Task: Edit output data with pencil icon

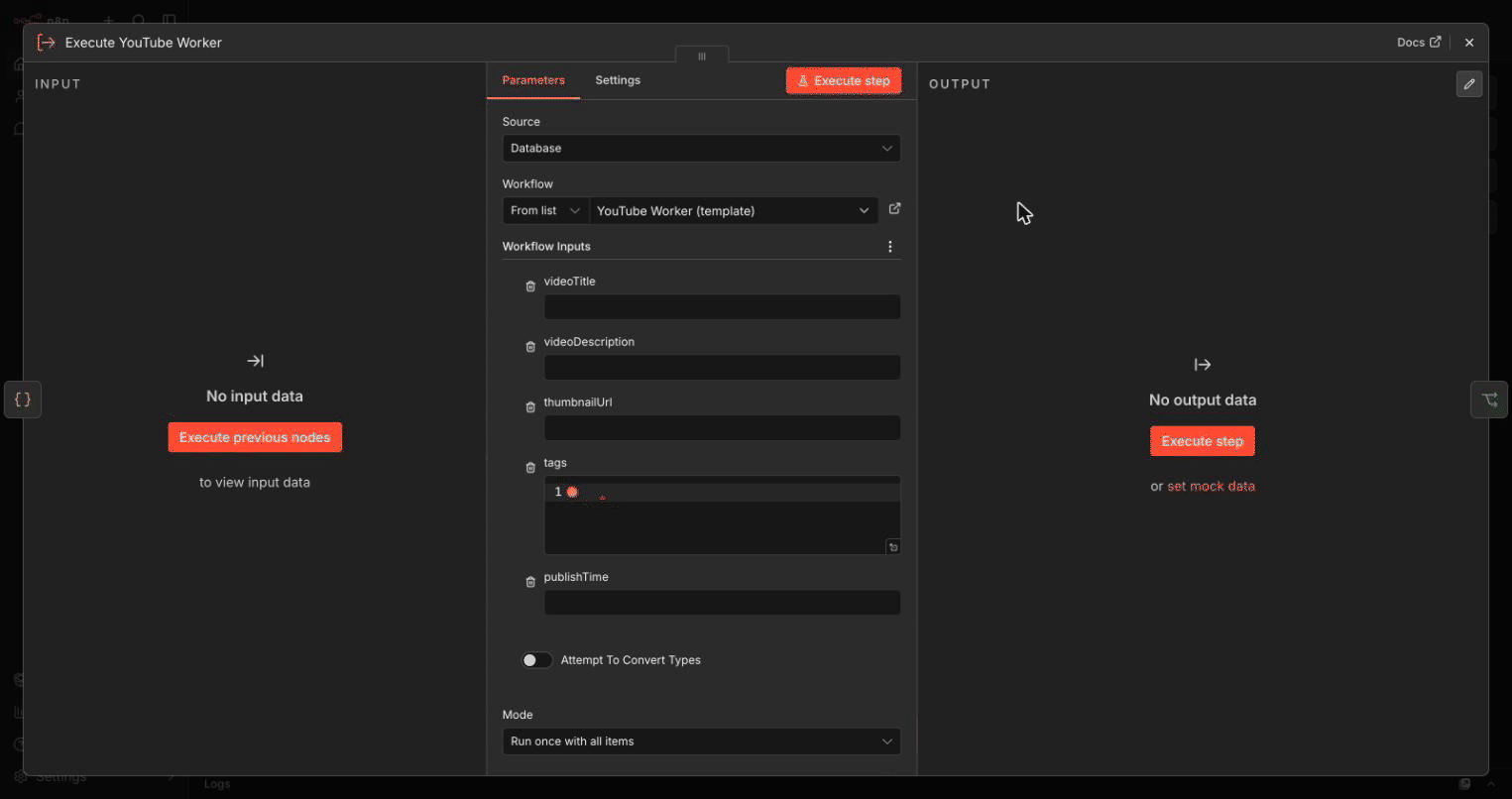Action: coord(1469,84)
